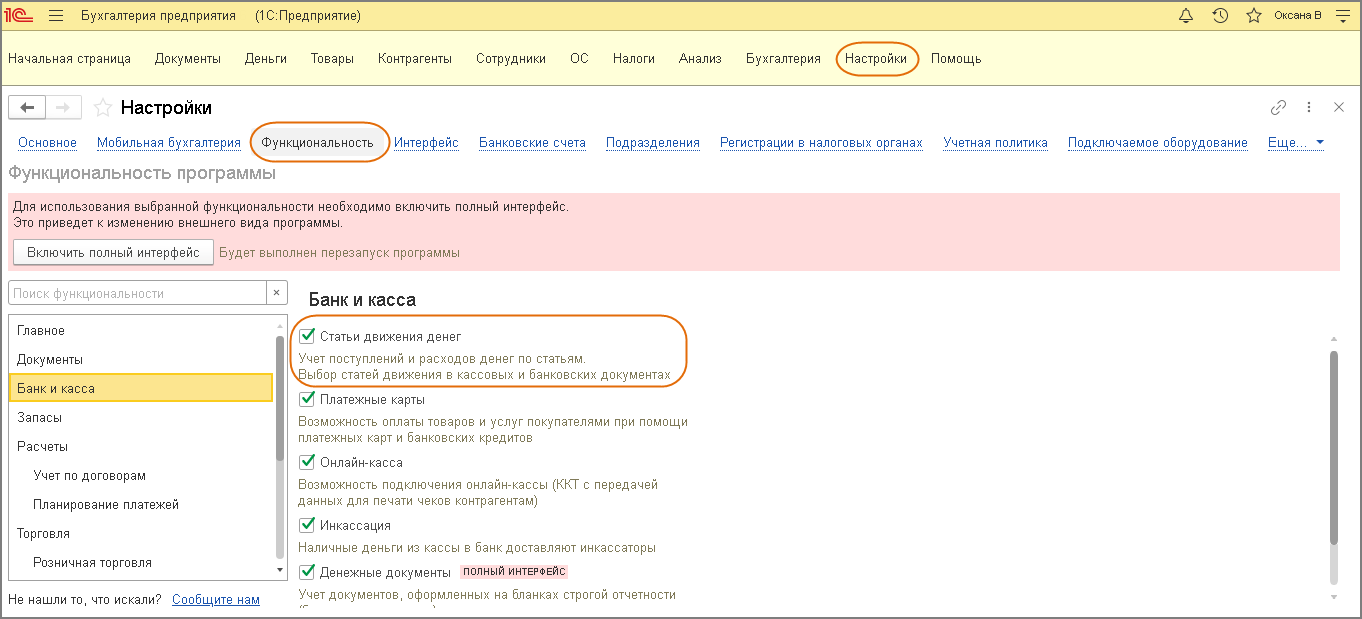Image resolution: width=1362 pixels, height=619 pixels.
Task: Switch to the Учетная политика tab
Action: click(995, 143)
